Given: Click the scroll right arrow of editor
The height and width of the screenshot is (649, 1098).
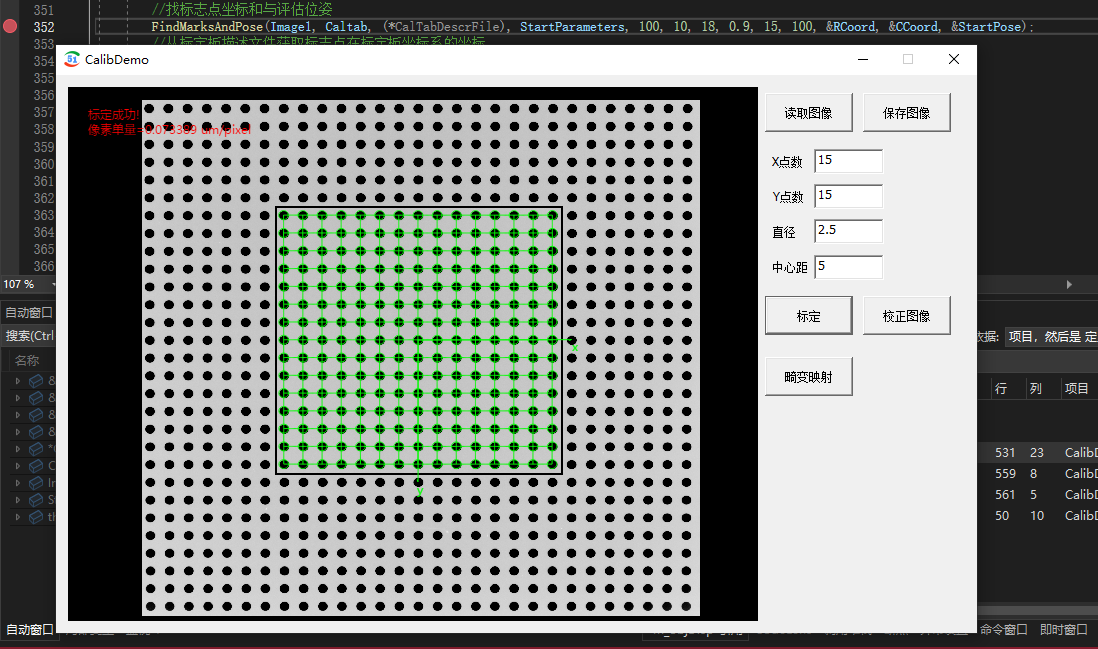Looking at the screenshot, I should [x=1069, y=284].
